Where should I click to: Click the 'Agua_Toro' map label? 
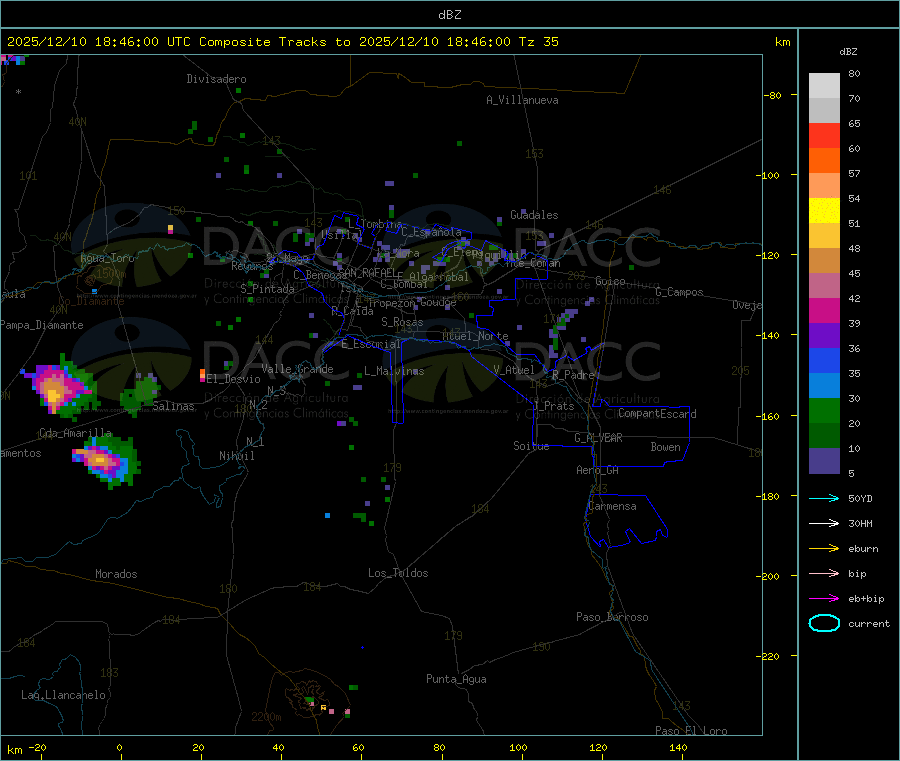pos(107,258)
